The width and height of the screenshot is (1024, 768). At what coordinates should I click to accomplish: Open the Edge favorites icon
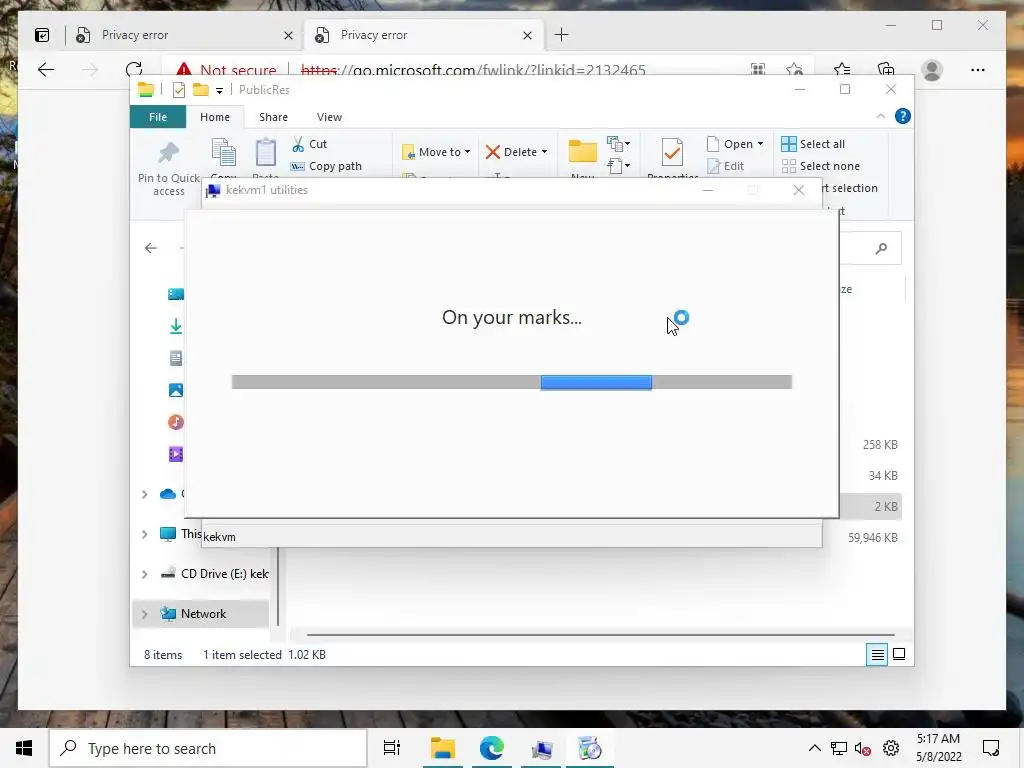coord(842,70)
